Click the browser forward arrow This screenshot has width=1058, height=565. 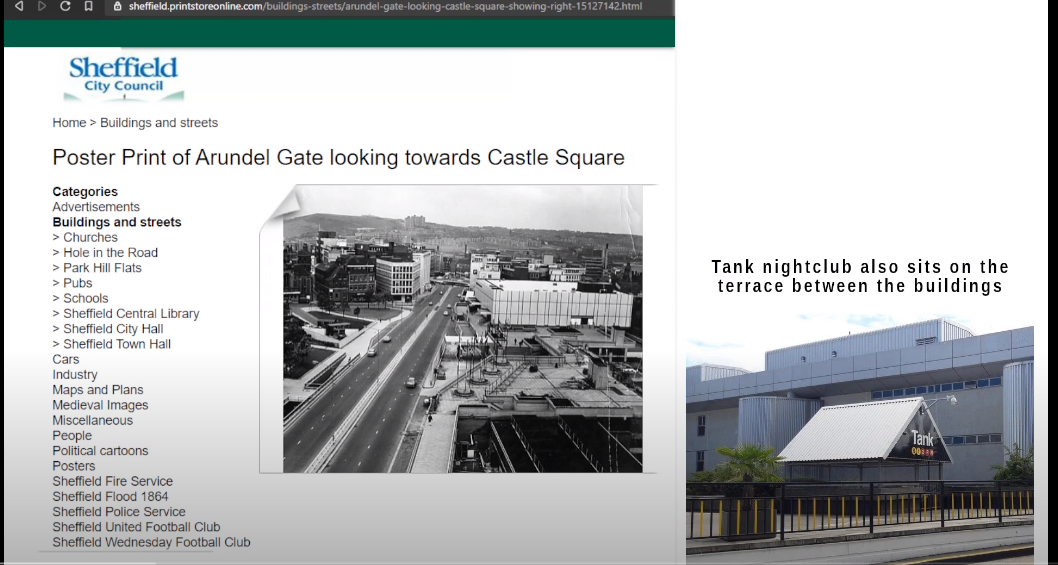[42, 6]
